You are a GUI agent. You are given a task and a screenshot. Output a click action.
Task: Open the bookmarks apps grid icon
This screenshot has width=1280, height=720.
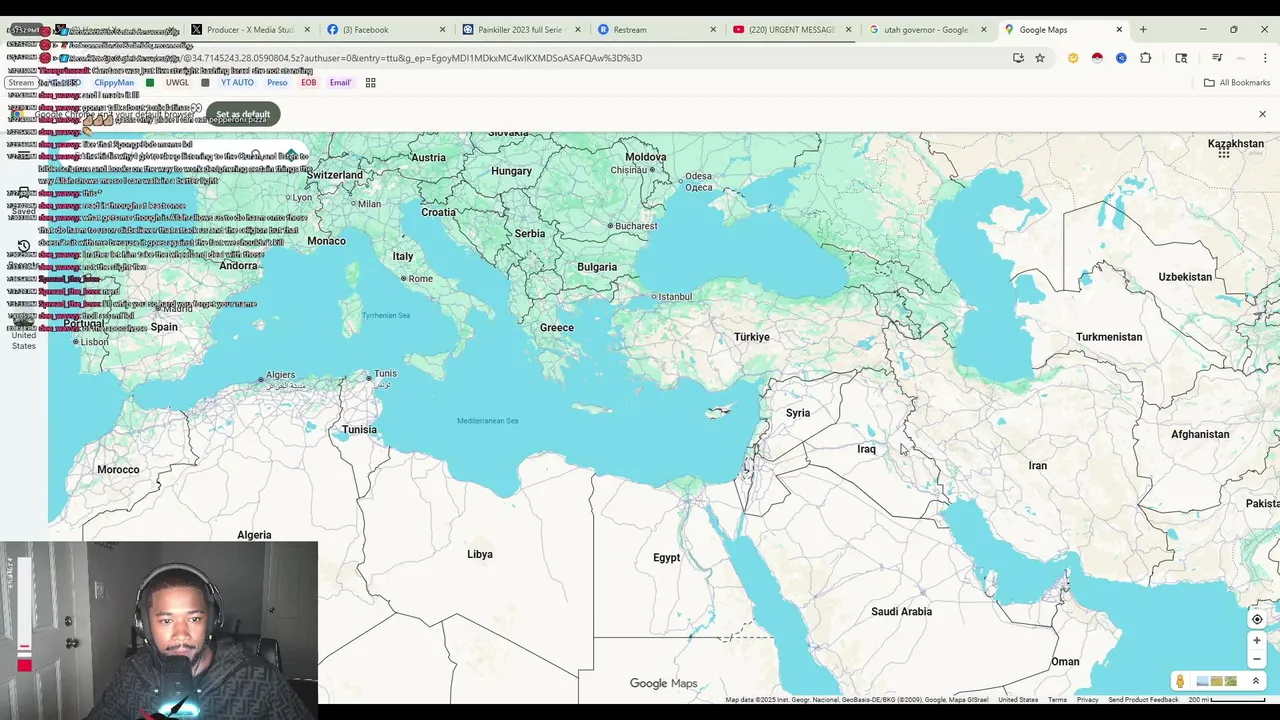[x=370, y=83]
